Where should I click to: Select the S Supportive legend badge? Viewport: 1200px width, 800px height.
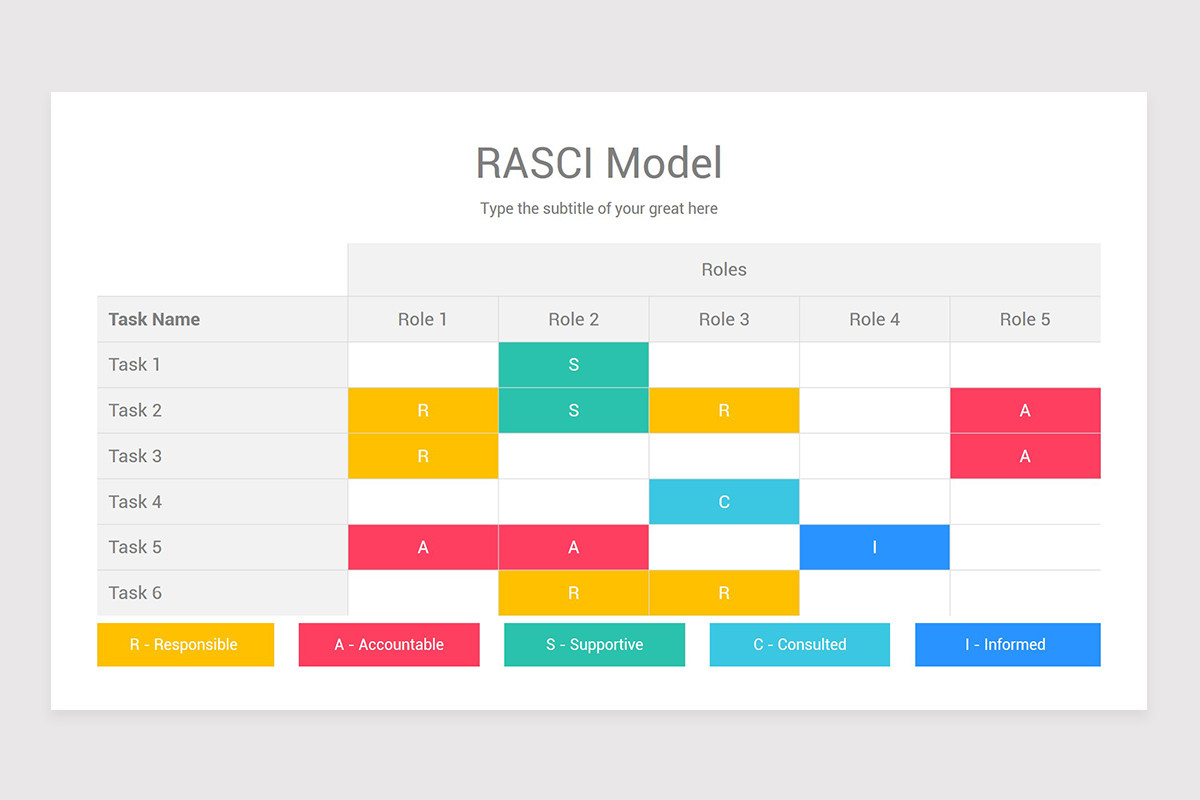[594, 645]
